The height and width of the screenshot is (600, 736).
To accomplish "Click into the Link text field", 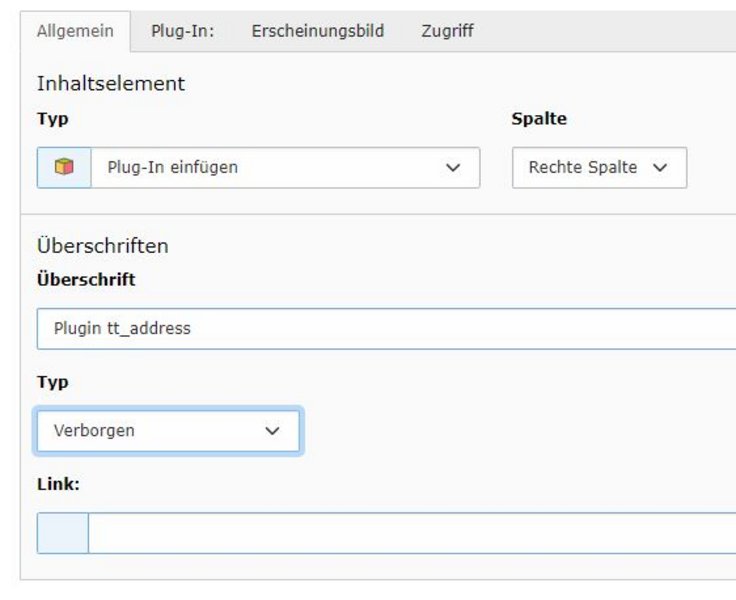I will pyautogui.click(x=411, y=533).
